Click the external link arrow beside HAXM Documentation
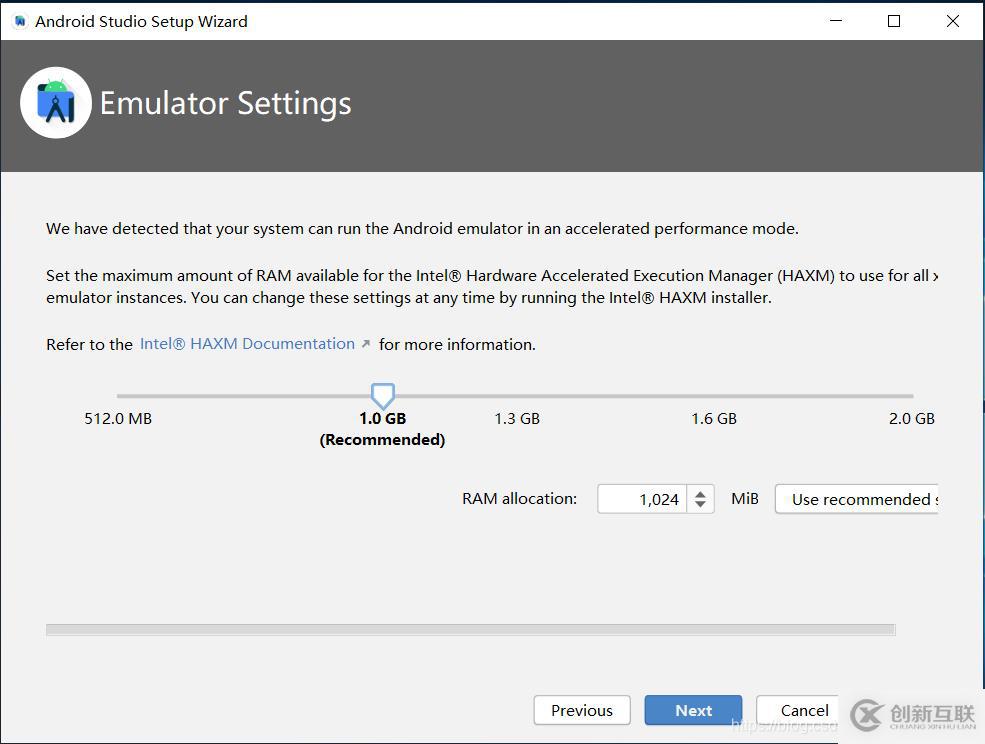This screenshot has width=985, height=744. click(366, 344)
